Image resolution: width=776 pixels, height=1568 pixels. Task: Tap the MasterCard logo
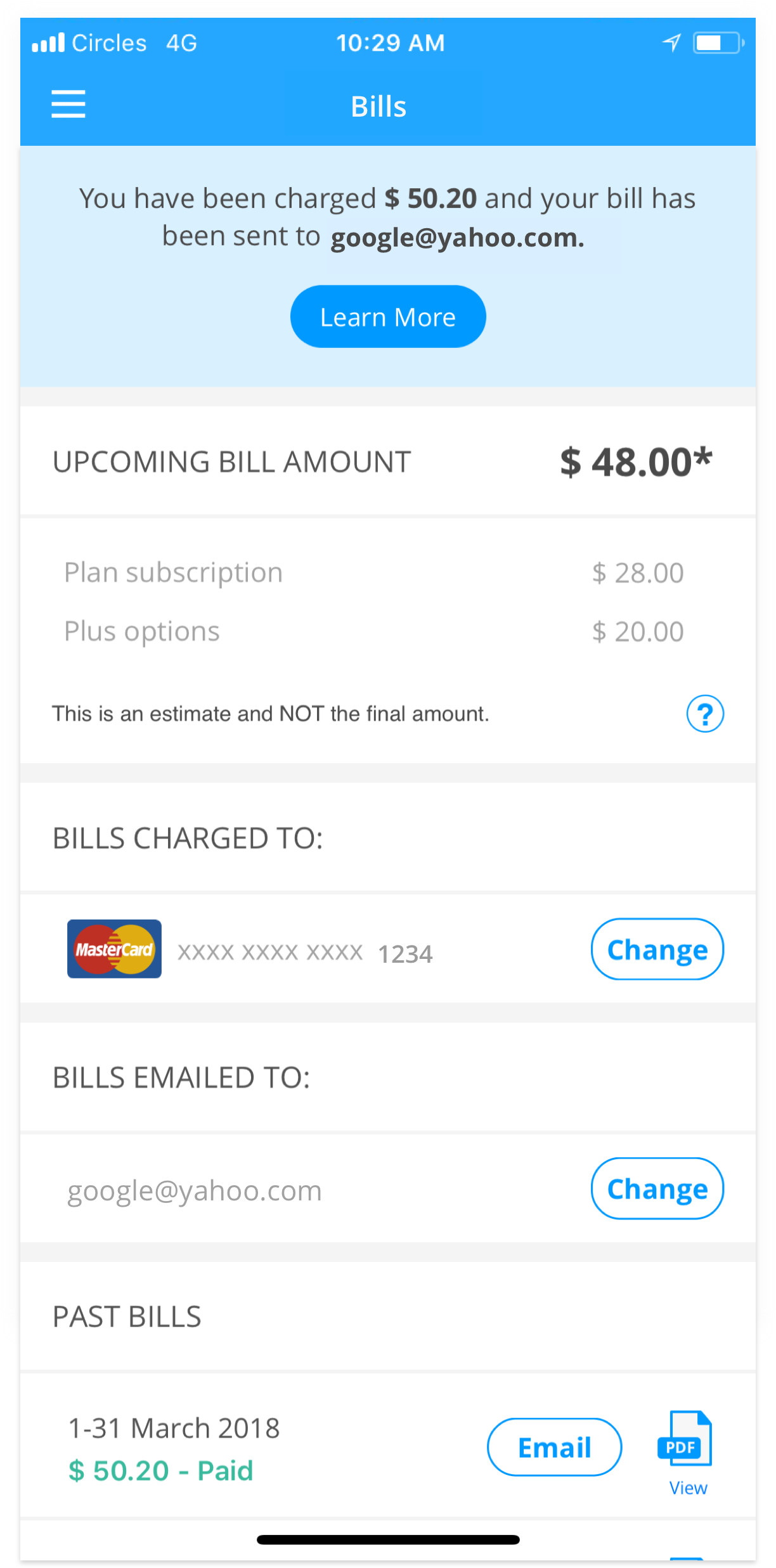pyautogui.click(x=114, y=949)
